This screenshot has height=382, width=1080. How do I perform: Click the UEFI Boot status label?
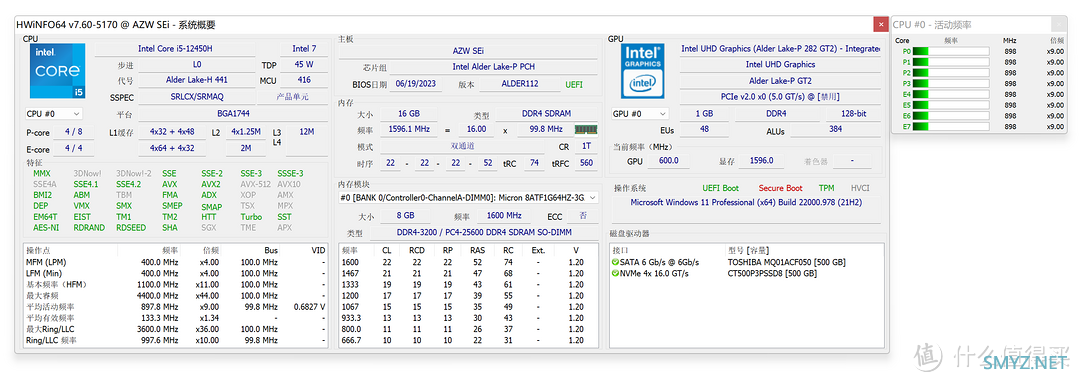tap(720, 188)
